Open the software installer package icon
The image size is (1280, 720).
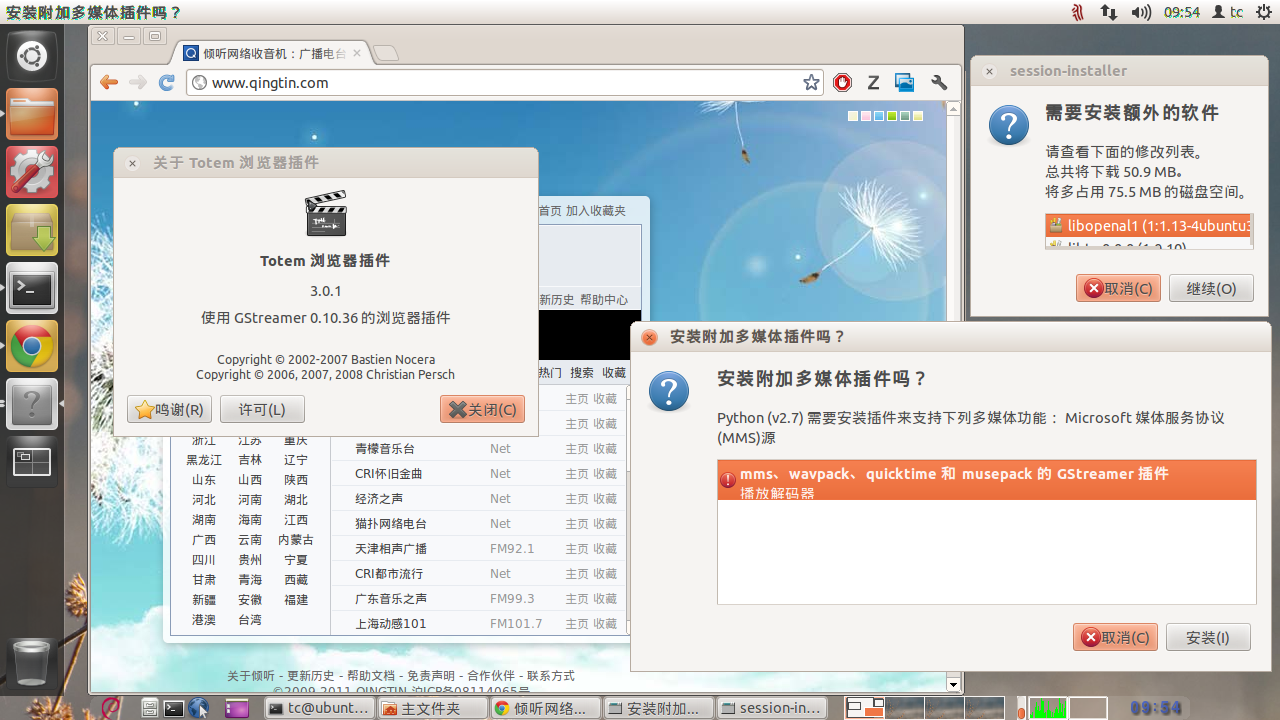pyautogui.click(x=32, y=230)
